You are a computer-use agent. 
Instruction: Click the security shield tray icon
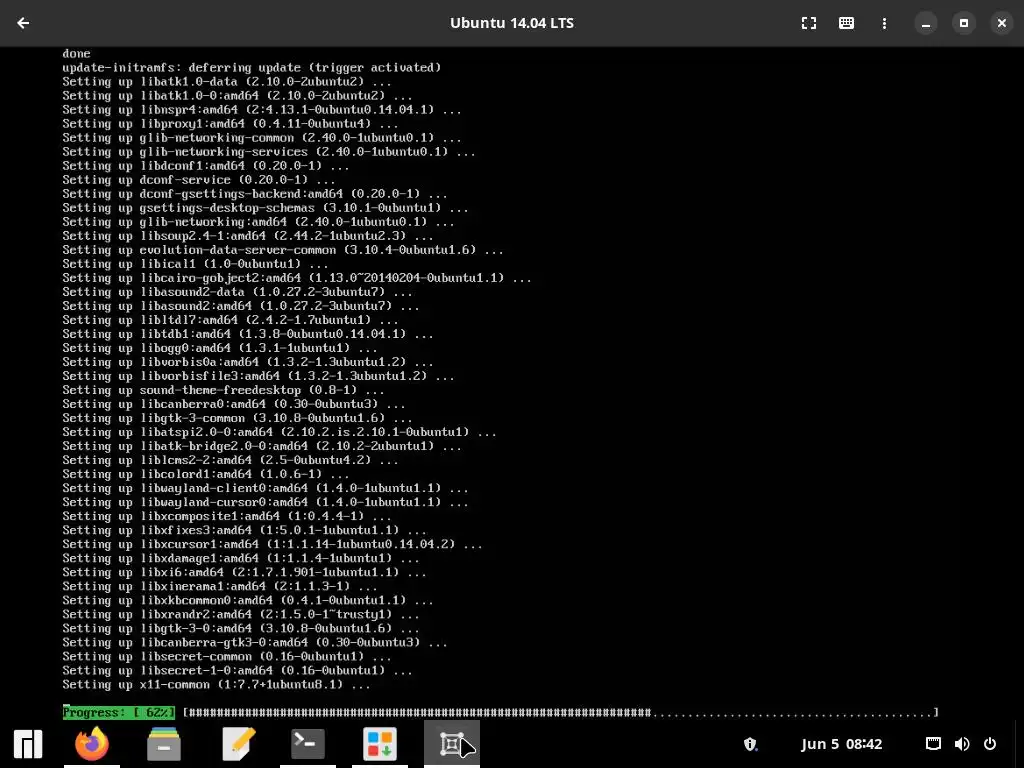(x=750, y=744)
